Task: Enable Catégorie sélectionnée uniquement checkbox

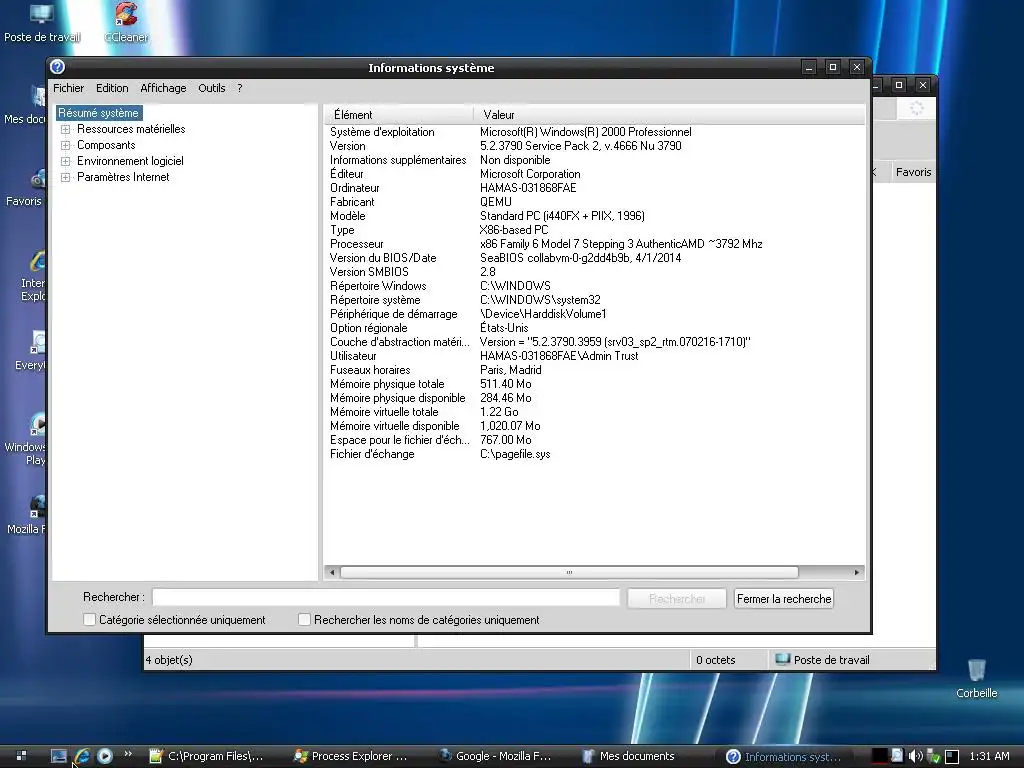Action: 89,619
